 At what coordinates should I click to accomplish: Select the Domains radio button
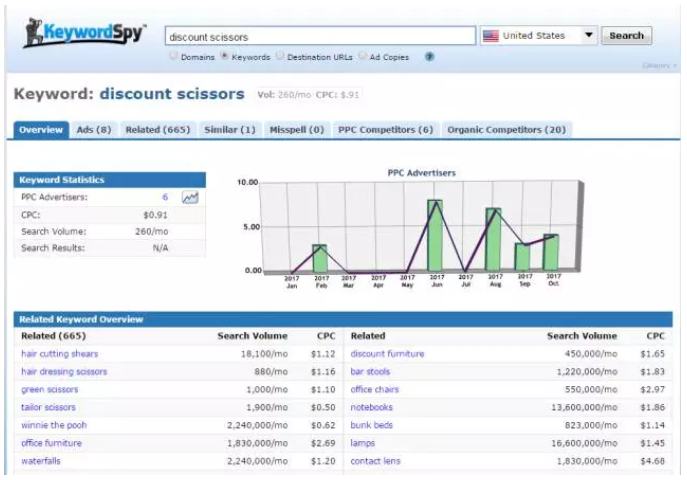(173, 57)
